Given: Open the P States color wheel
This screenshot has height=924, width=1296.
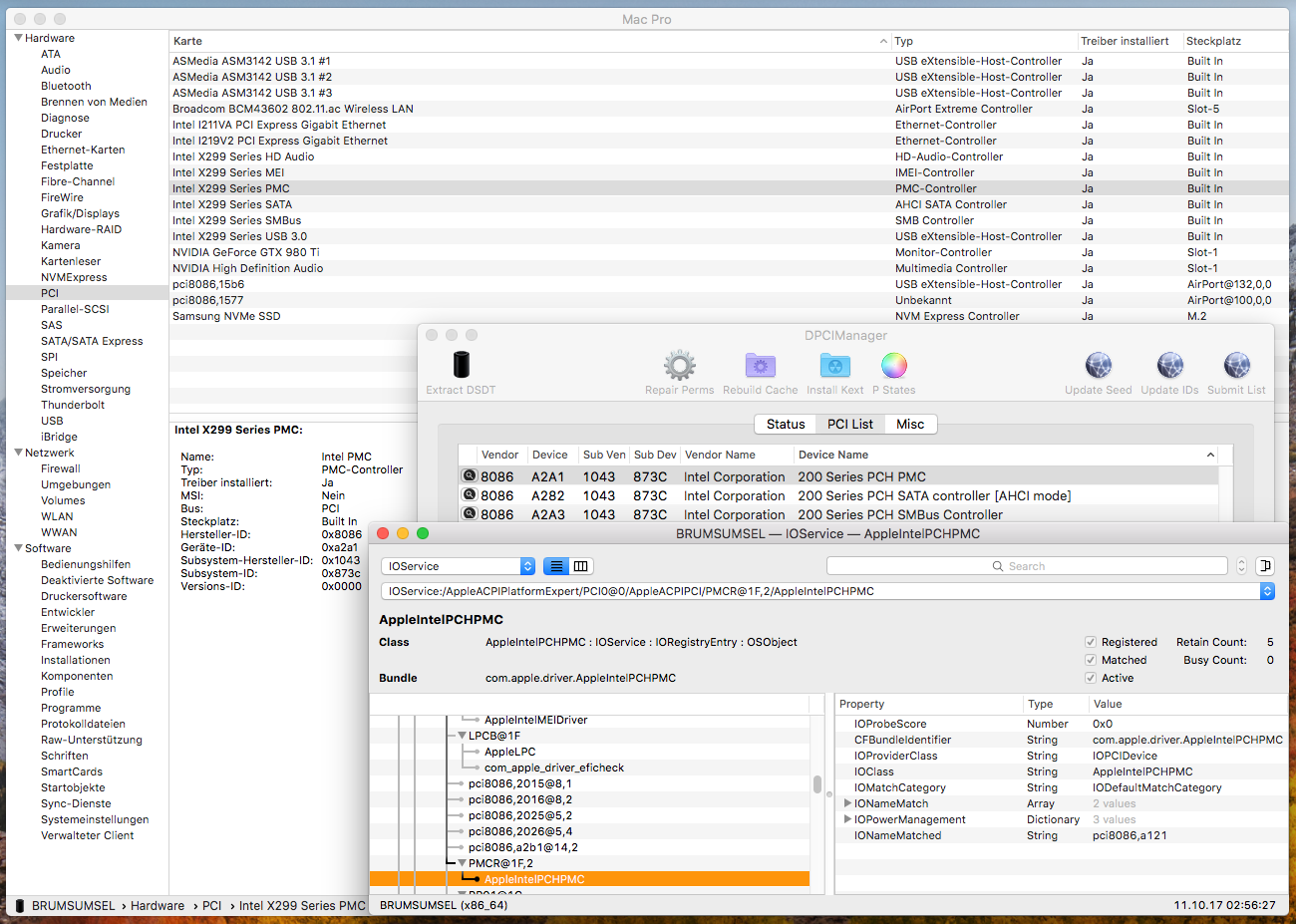Looking at the screenshot, I should click(894, 365).
